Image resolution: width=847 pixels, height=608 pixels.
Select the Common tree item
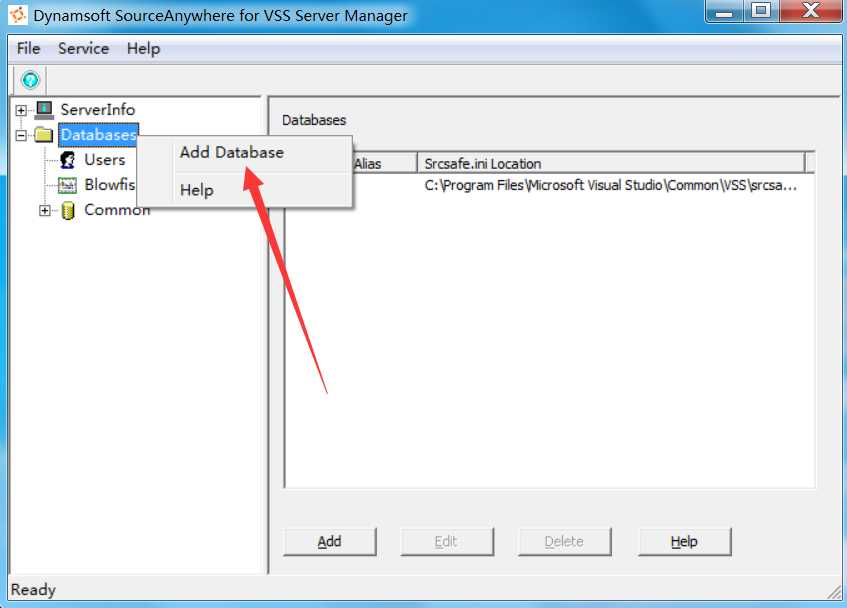pyautogui.click(x=117, y=210)
